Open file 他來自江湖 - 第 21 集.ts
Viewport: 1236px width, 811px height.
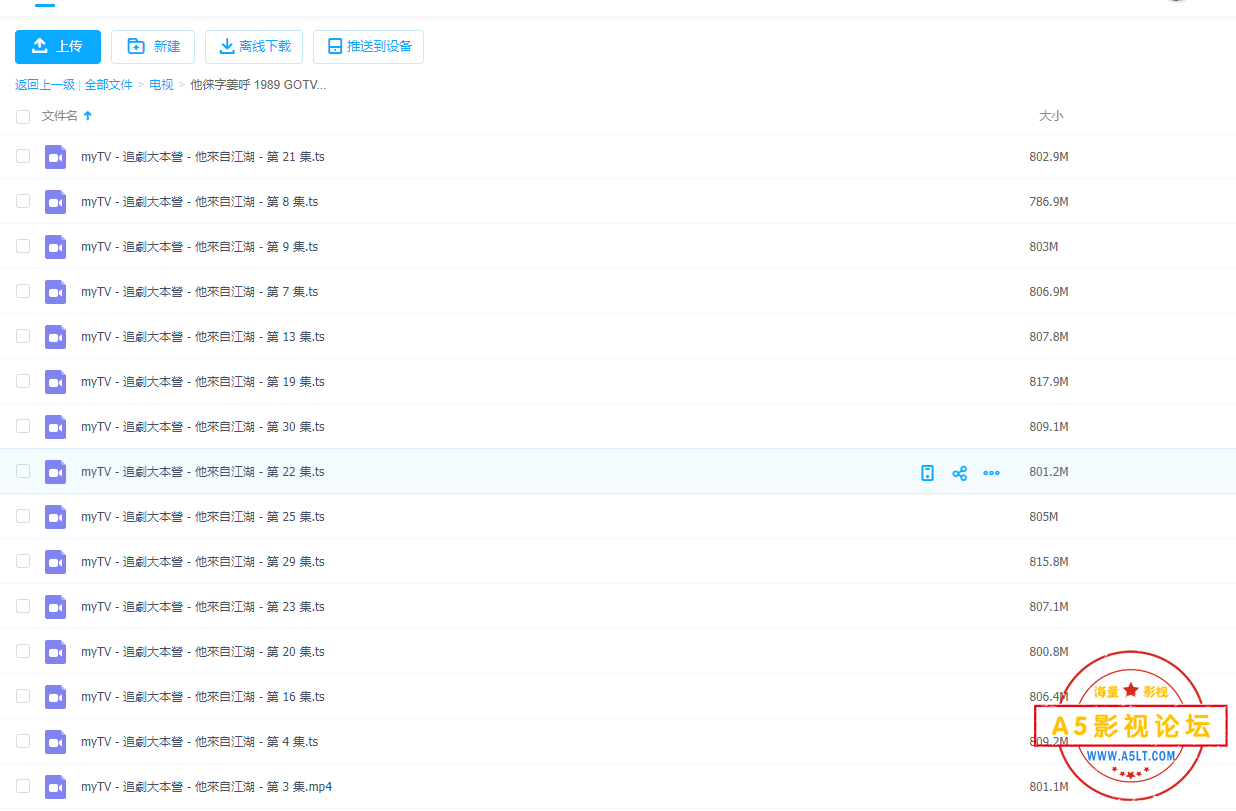[x=203, y=157]
